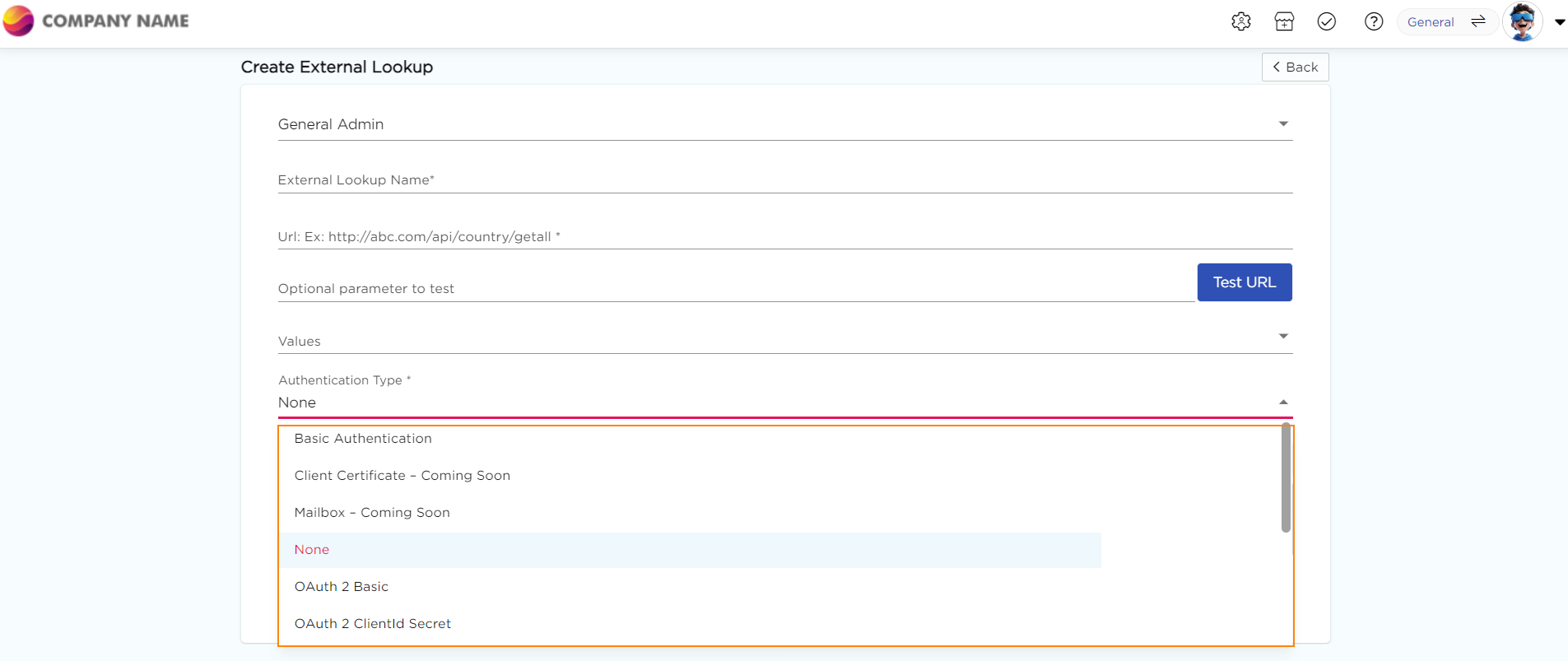This screenshot has height=661, width=1568.
Task: Pick the None authentication option
Action: 312,550
